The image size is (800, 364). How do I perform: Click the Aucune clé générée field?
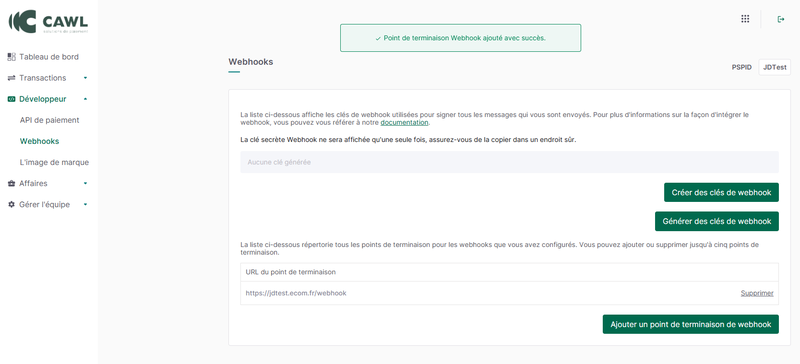(x=509, y=162)
